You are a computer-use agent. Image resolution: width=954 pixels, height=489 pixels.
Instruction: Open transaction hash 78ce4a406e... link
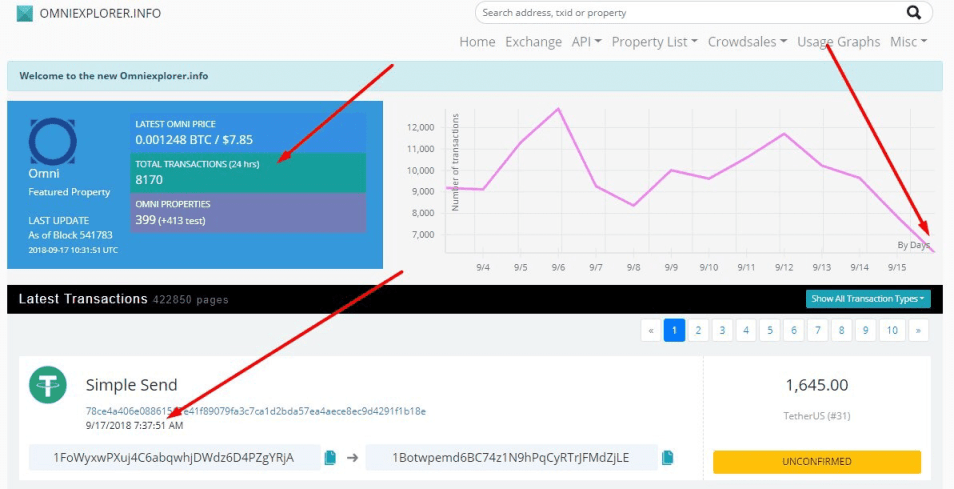point(256,411)
